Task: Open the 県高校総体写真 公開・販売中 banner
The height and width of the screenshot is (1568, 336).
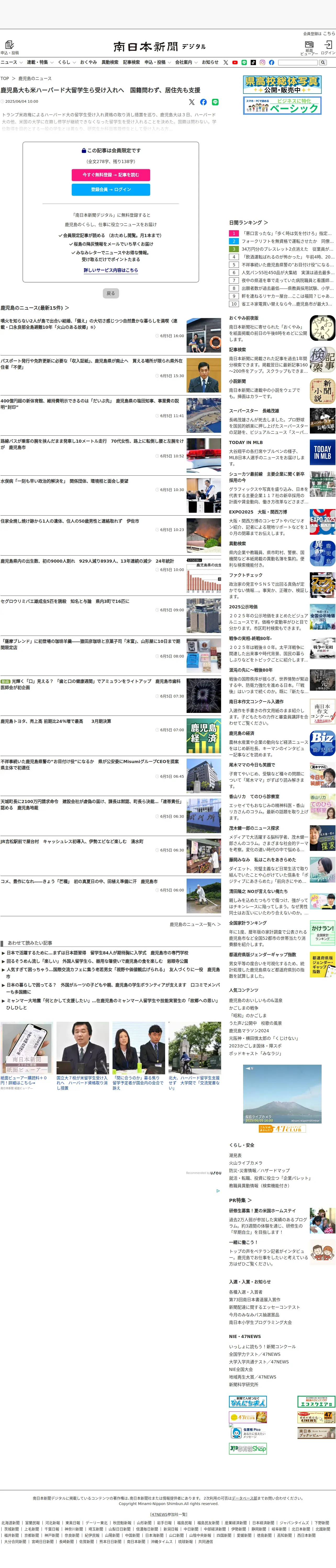Action: [282, 85]
